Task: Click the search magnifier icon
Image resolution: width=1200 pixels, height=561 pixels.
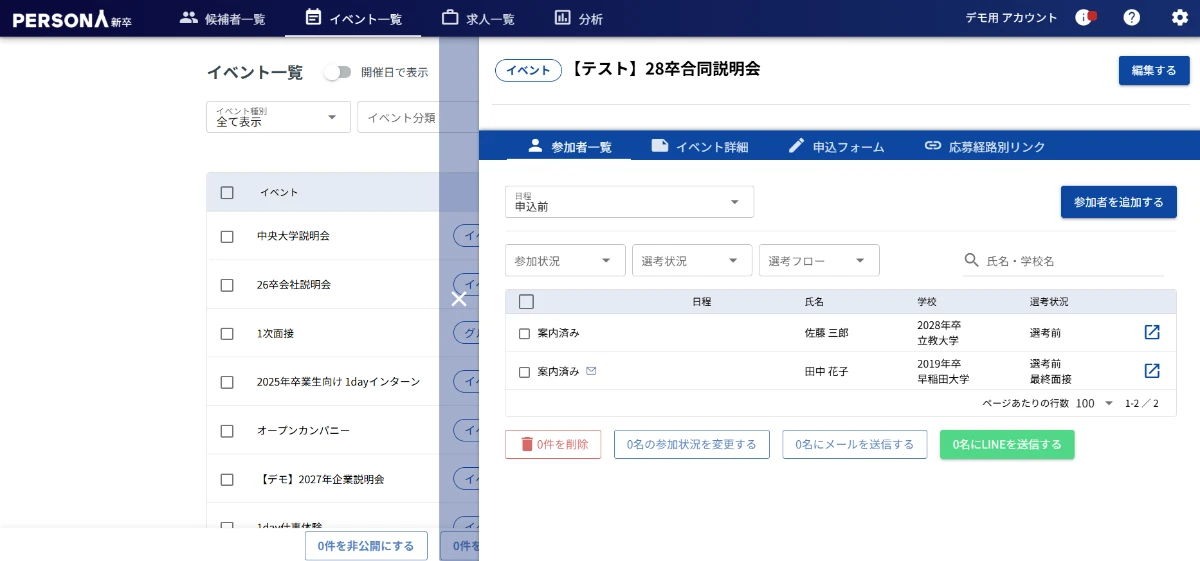Action: coord(971,260)
